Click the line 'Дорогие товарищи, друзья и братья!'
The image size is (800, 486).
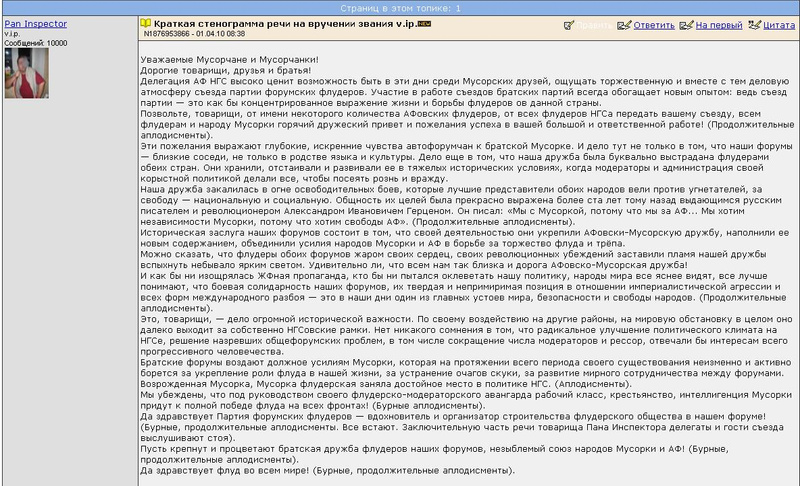[x=226, y=70]
